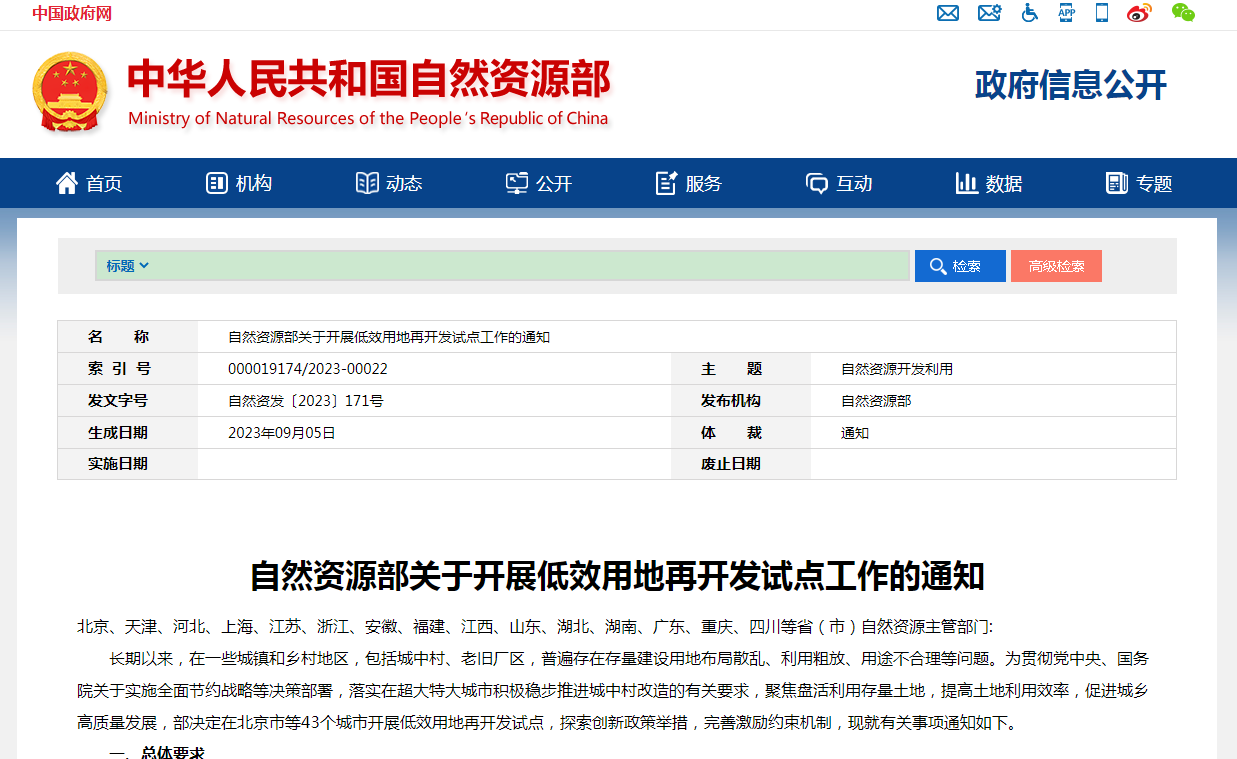Open the 公开 navigation item
1237x759 pixels.
click(539, 183)
